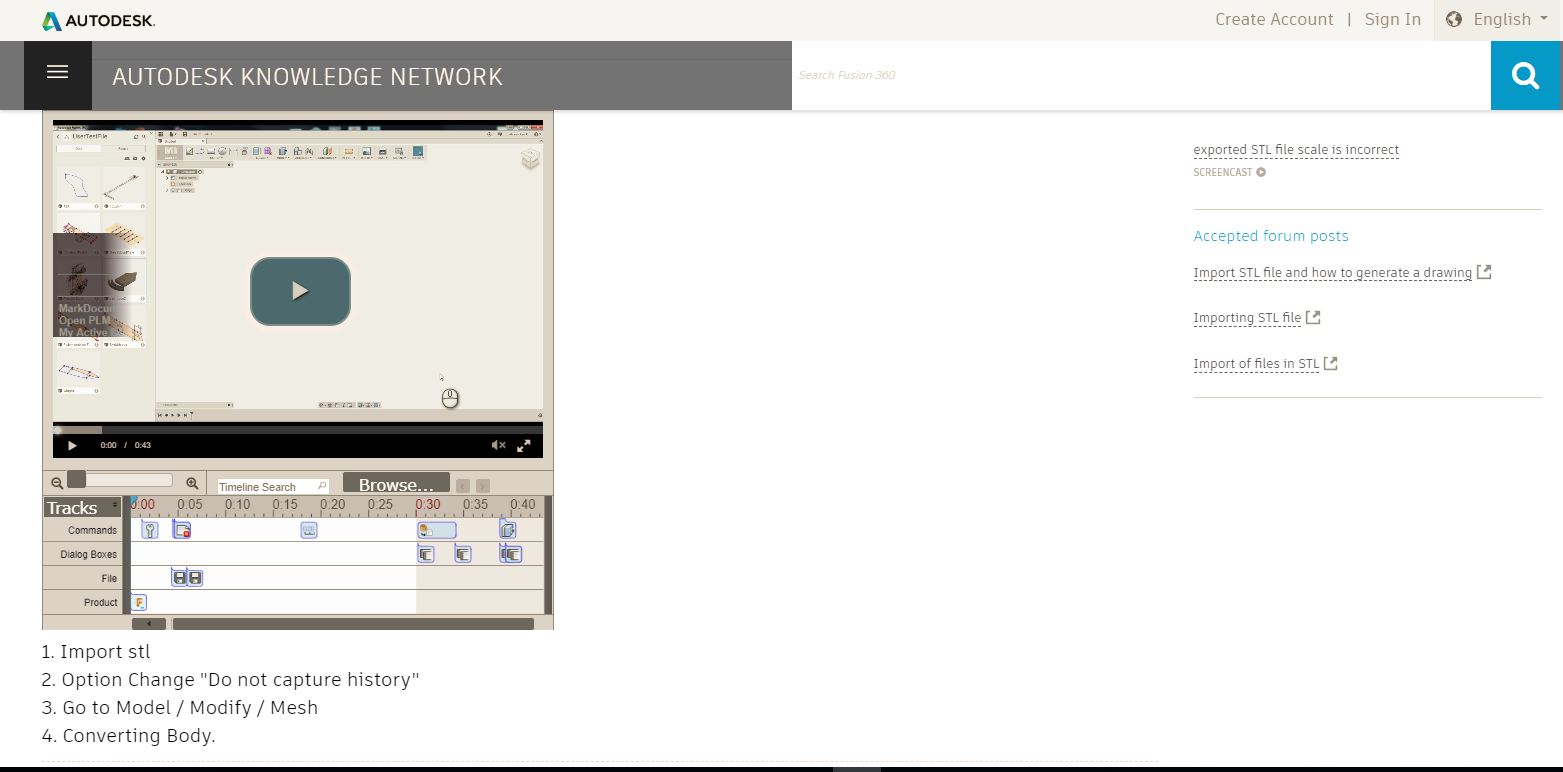Click step text '4. Converting Body.'
The width and height of the screenshot is (1563, 772).
point(129,736)
